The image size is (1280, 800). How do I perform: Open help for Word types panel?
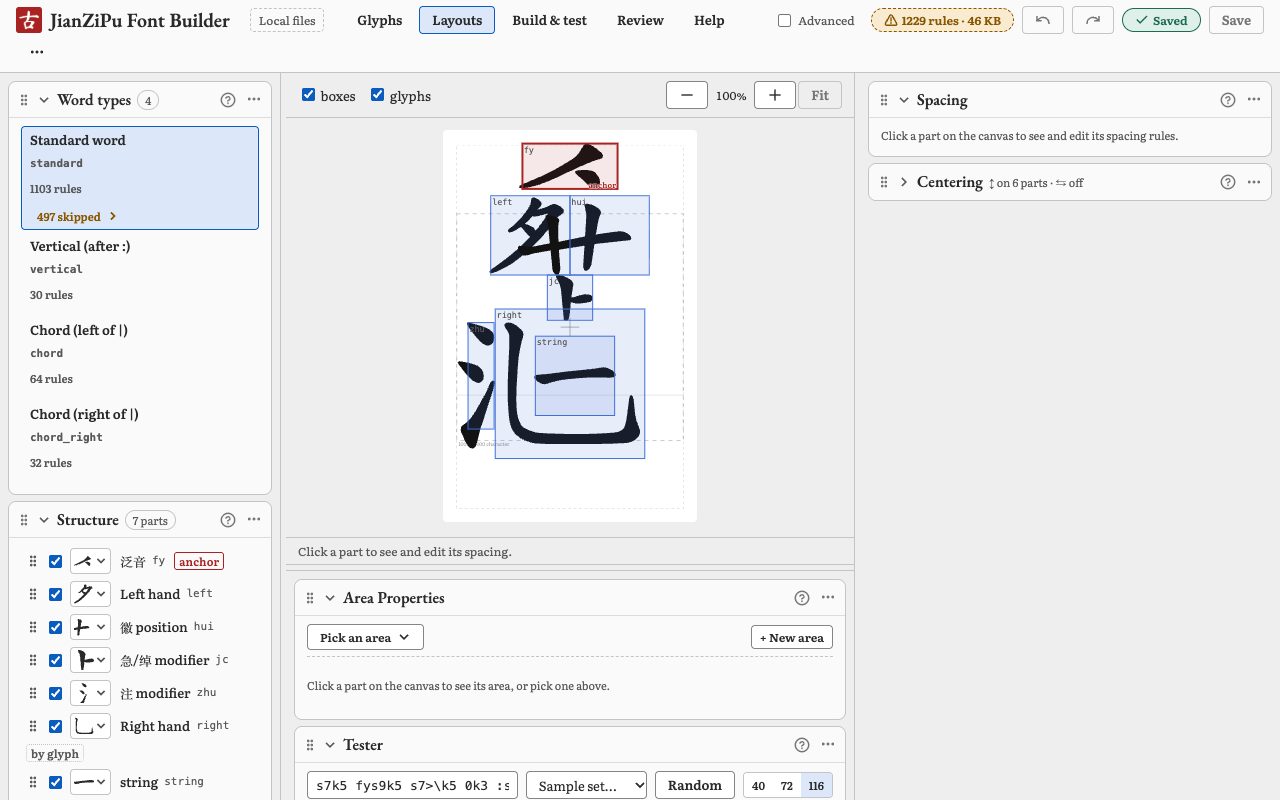[x=228, y=100]
